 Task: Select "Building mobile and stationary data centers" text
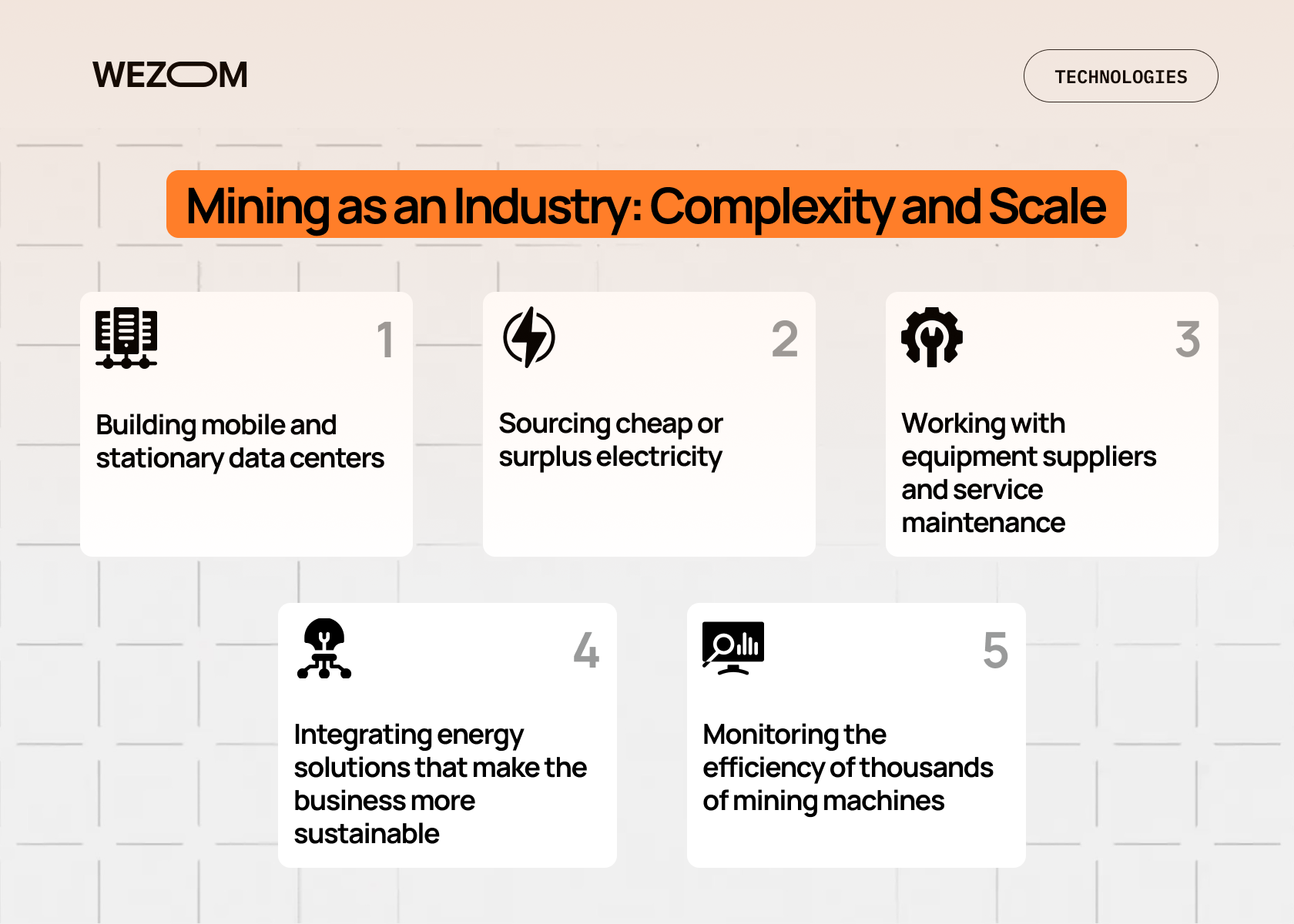240,441
